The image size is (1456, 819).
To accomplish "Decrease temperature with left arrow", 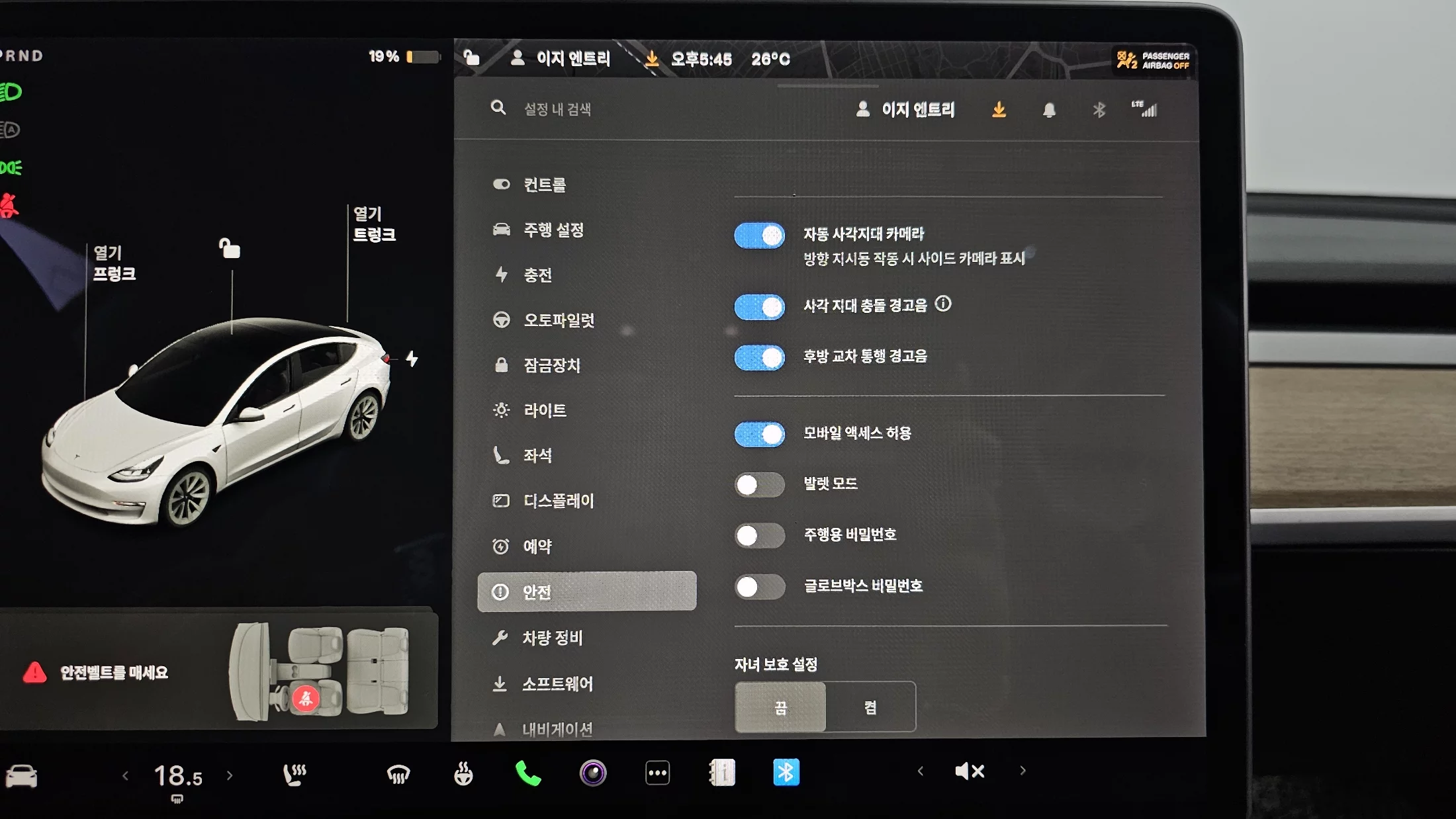I will (x=126, y=775).
